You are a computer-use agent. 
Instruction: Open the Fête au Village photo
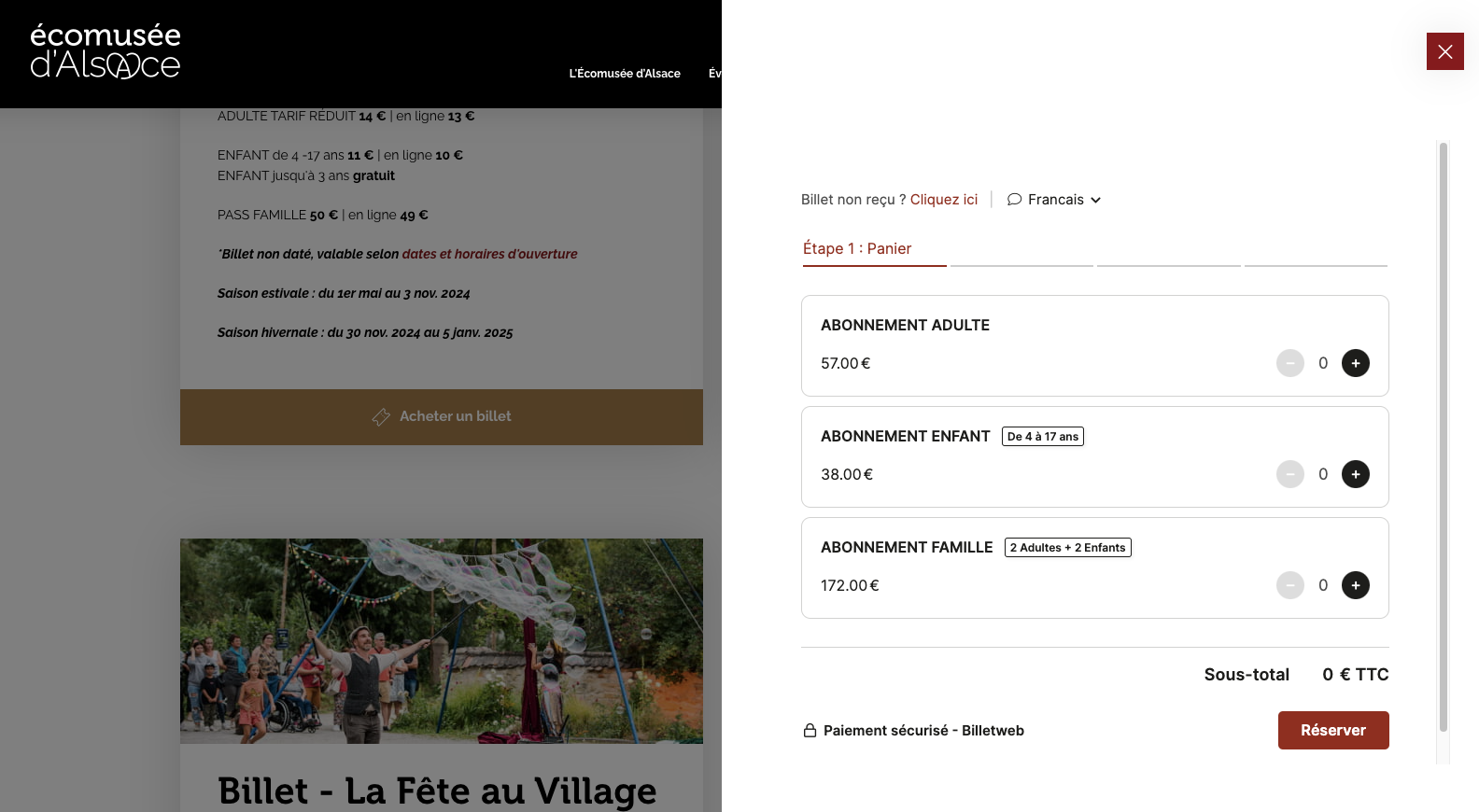[441, 640]
